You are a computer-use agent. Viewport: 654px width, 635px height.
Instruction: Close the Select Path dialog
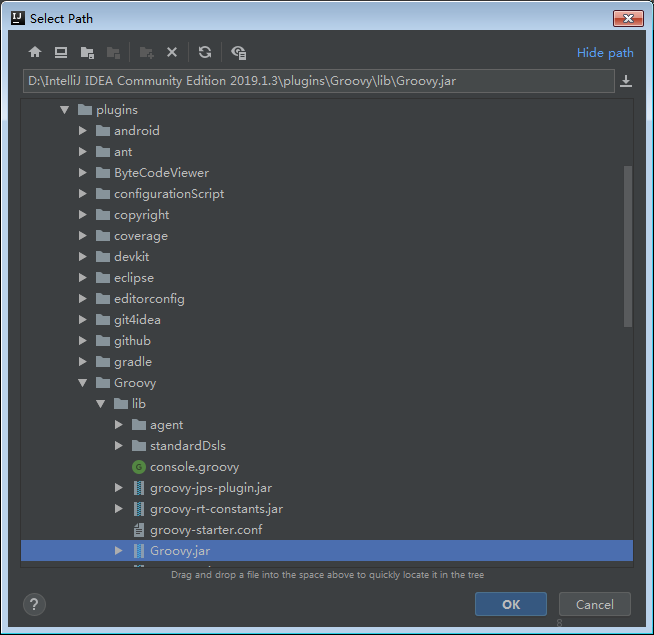coord(628,18)
